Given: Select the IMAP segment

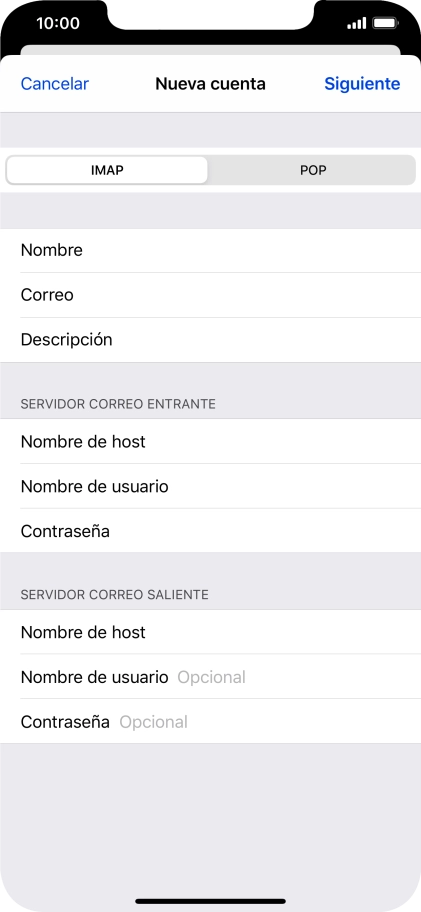Looking at the screenshot, I should point(107,170).
